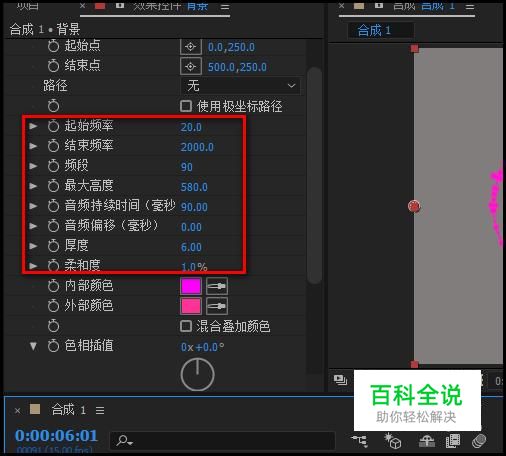506x456 pixels.
Task: Click the timeline layer search field
Action: pos(223,441)
